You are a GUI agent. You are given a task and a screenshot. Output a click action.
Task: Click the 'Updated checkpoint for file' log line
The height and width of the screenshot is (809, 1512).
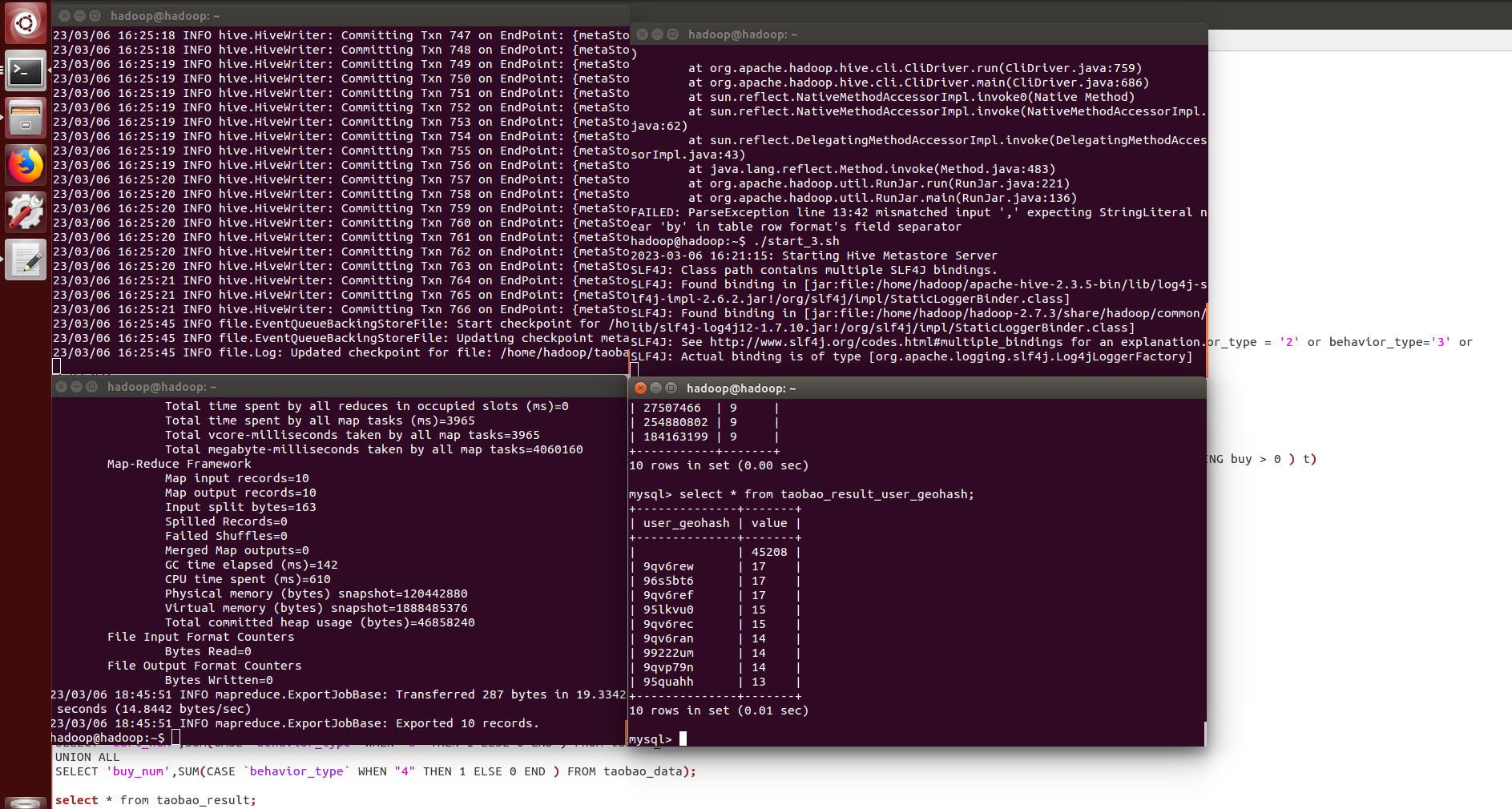pyautogui.click(x=341, y=352)
